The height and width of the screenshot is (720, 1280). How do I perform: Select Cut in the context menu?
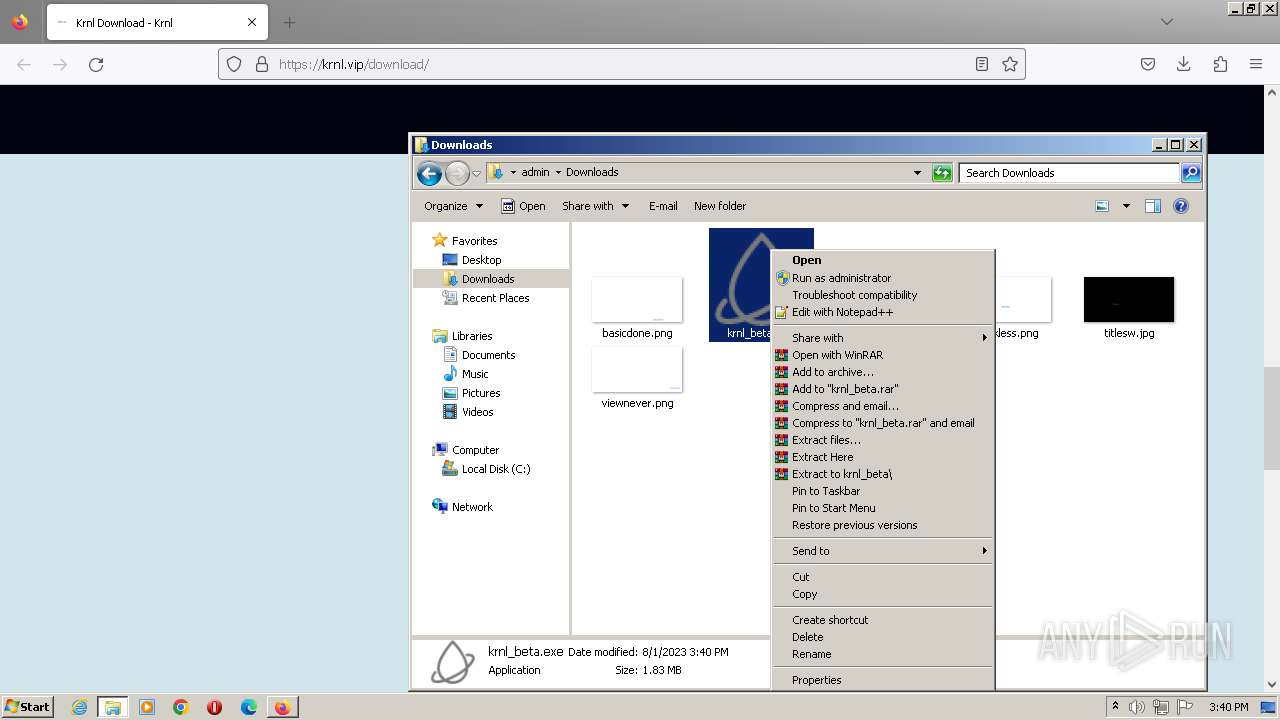tap(884, 577)
